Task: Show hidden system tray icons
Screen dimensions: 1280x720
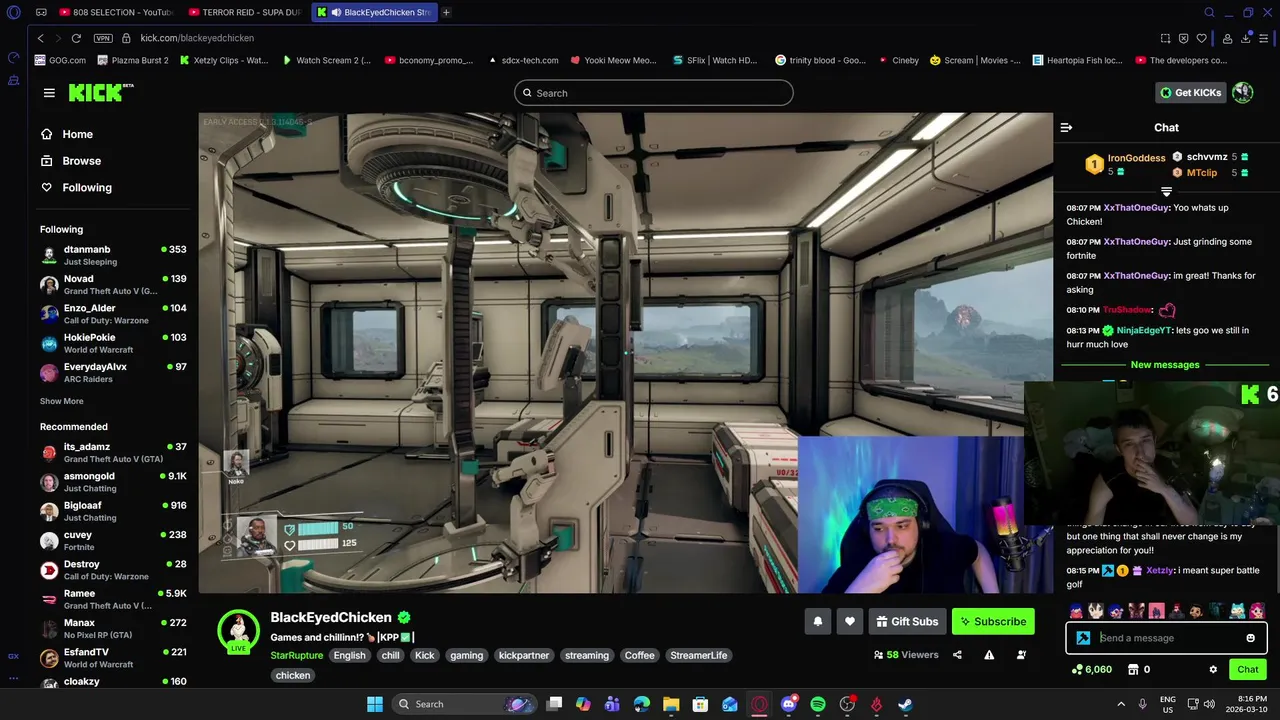Action: 1121,704
